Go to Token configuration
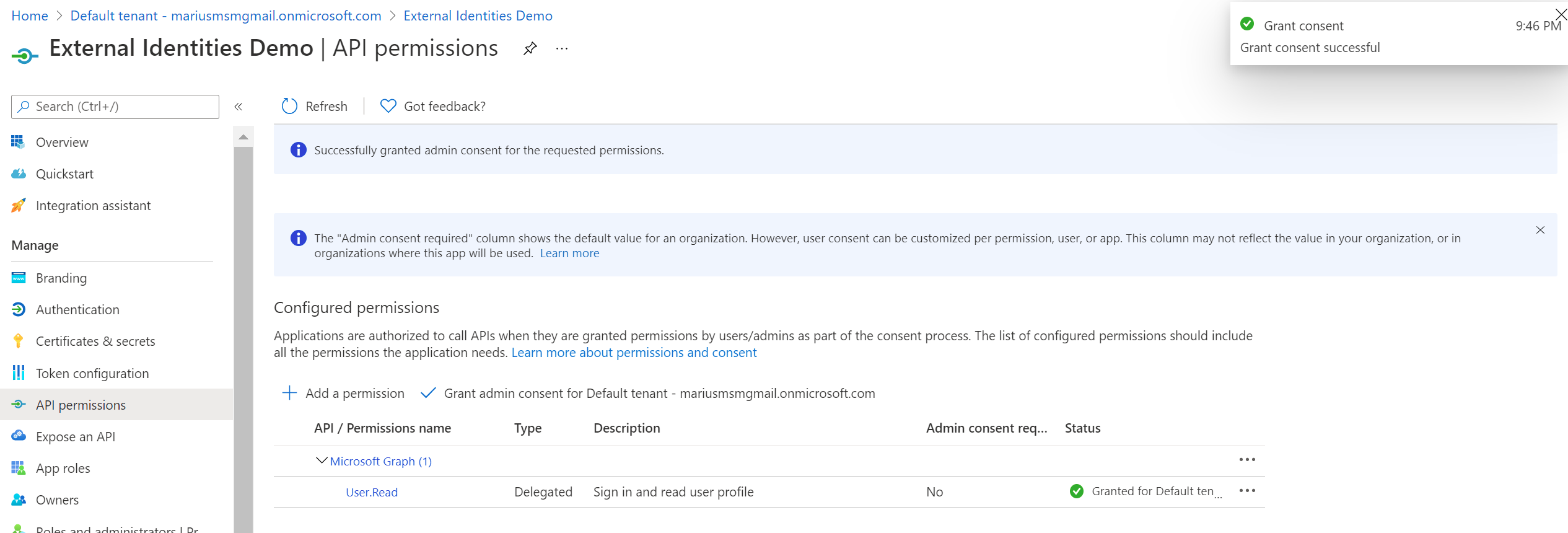This screenshot has width=1568, height=533. 92,374
